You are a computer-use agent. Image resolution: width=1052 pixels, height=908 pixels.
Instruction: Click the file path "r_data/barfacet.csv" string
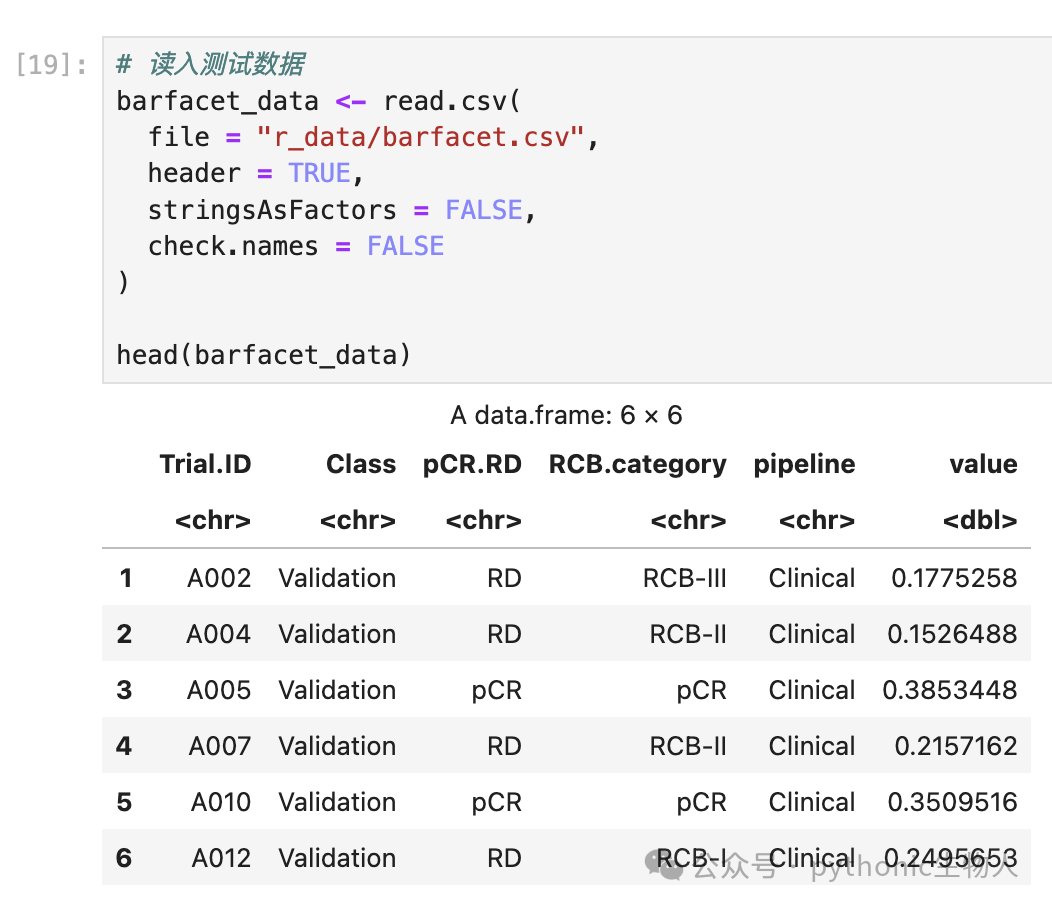click(421, 138)
